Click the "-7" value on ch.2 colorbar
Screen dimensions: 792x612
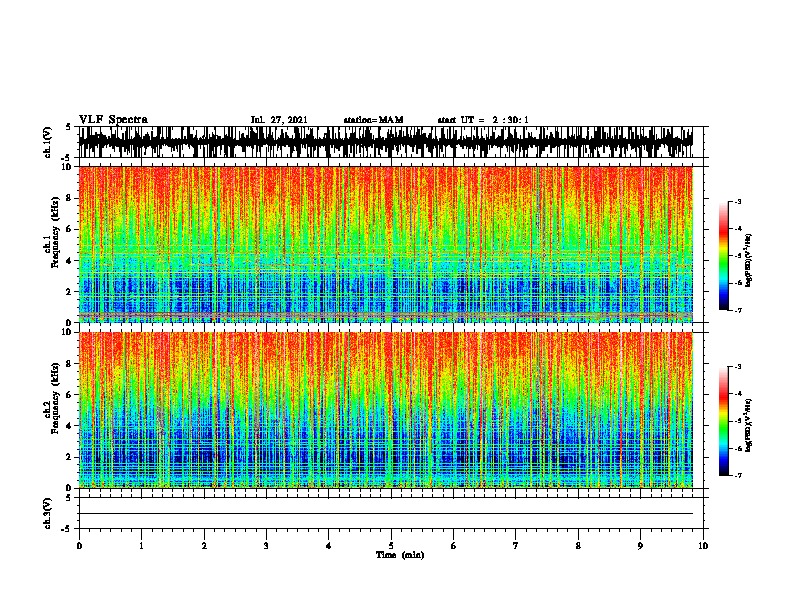[738, 475]
